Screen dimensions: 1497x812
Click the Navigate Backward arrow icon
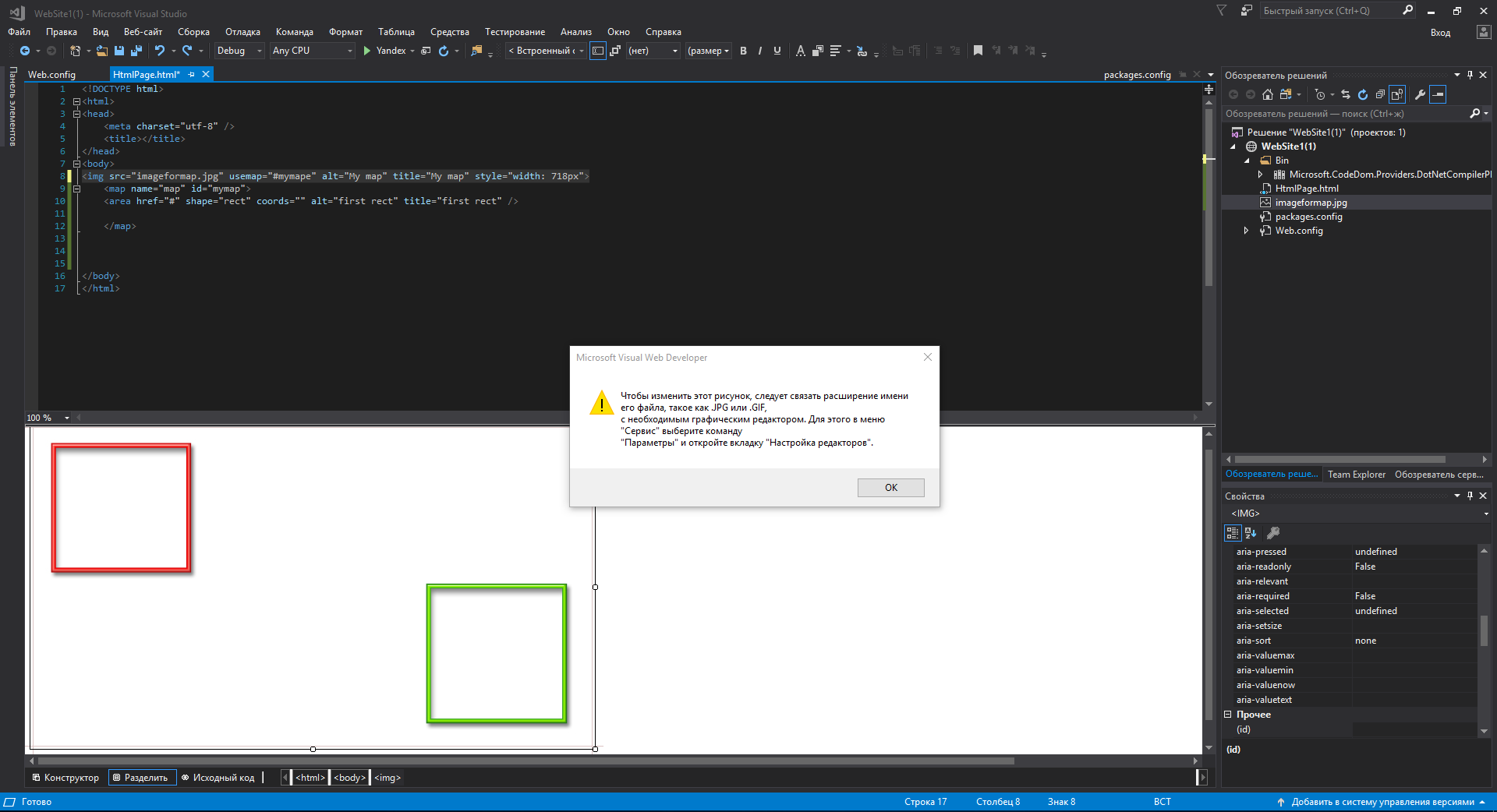tap(25, 51)
